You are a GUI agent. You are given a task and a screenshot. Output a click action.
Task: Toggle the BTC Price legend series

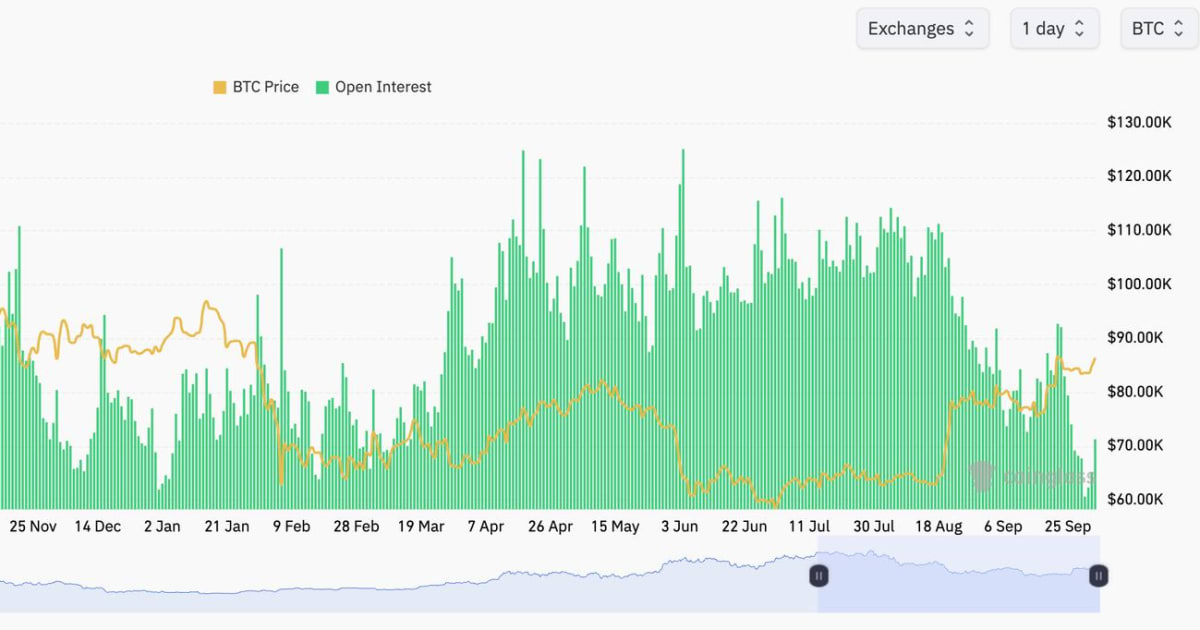[256, 87]
